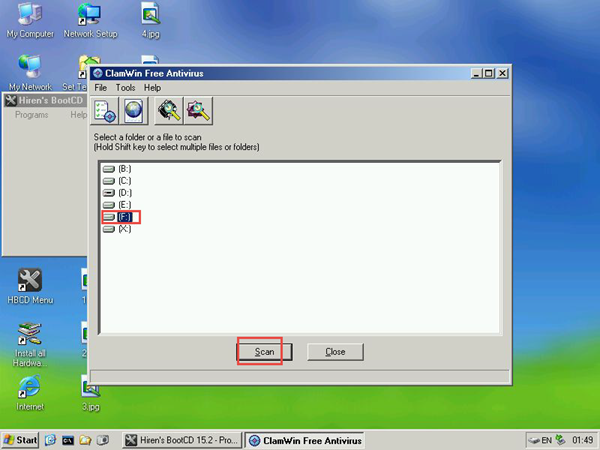Open ClamWin Preferences toolbar icon

(x=105, y=111)
